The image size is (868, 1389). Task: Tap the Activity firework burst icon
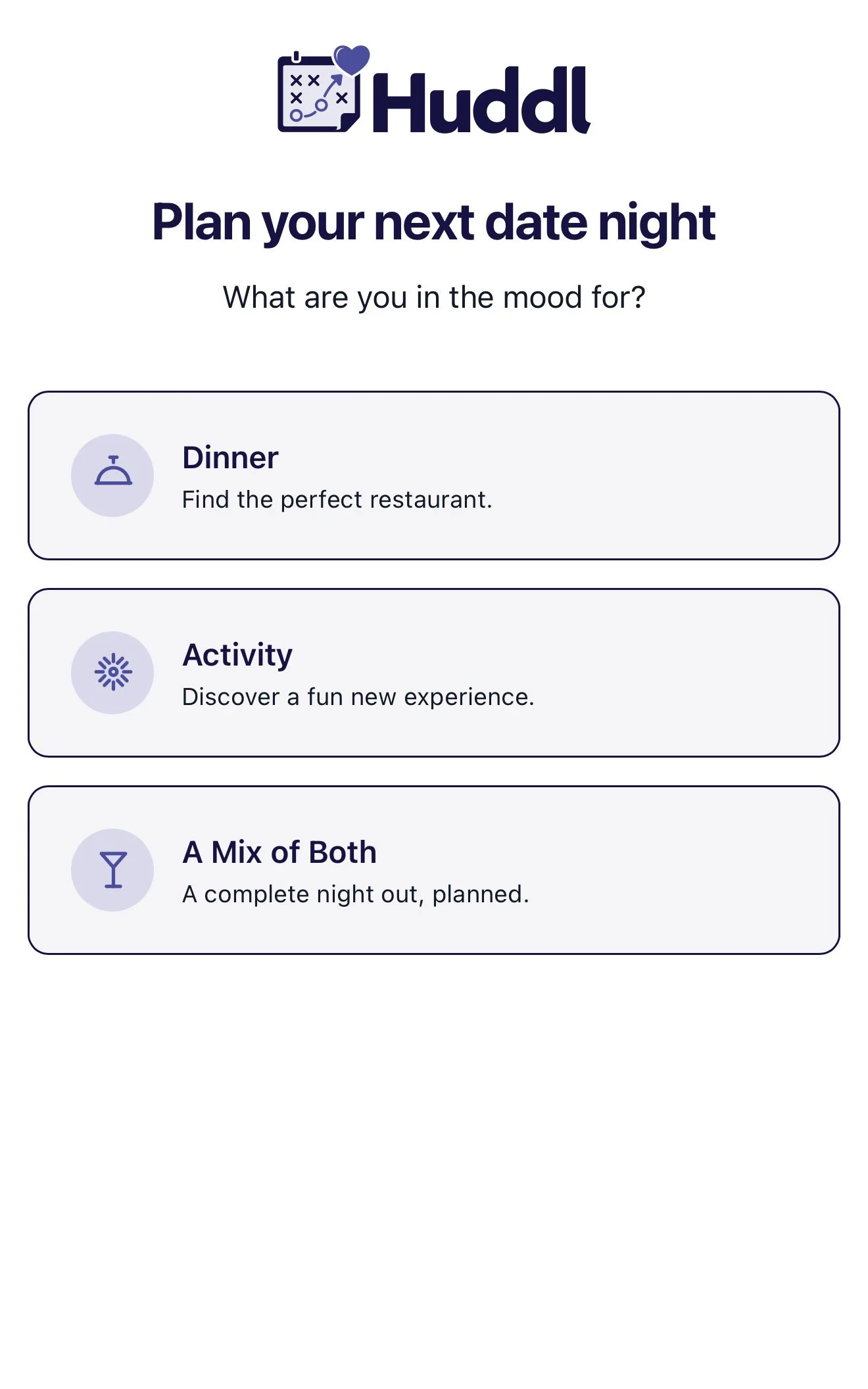click(x=113, y=672)
